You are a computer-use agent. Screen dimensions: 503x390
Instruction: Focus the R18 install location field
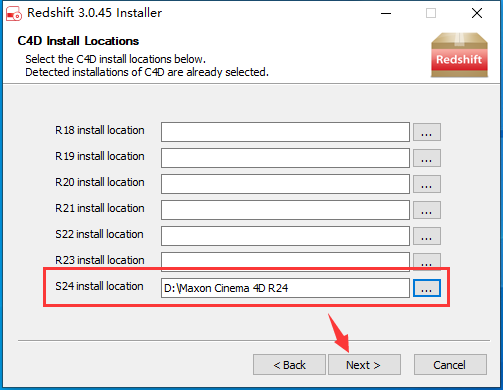[x=285, y=132]
